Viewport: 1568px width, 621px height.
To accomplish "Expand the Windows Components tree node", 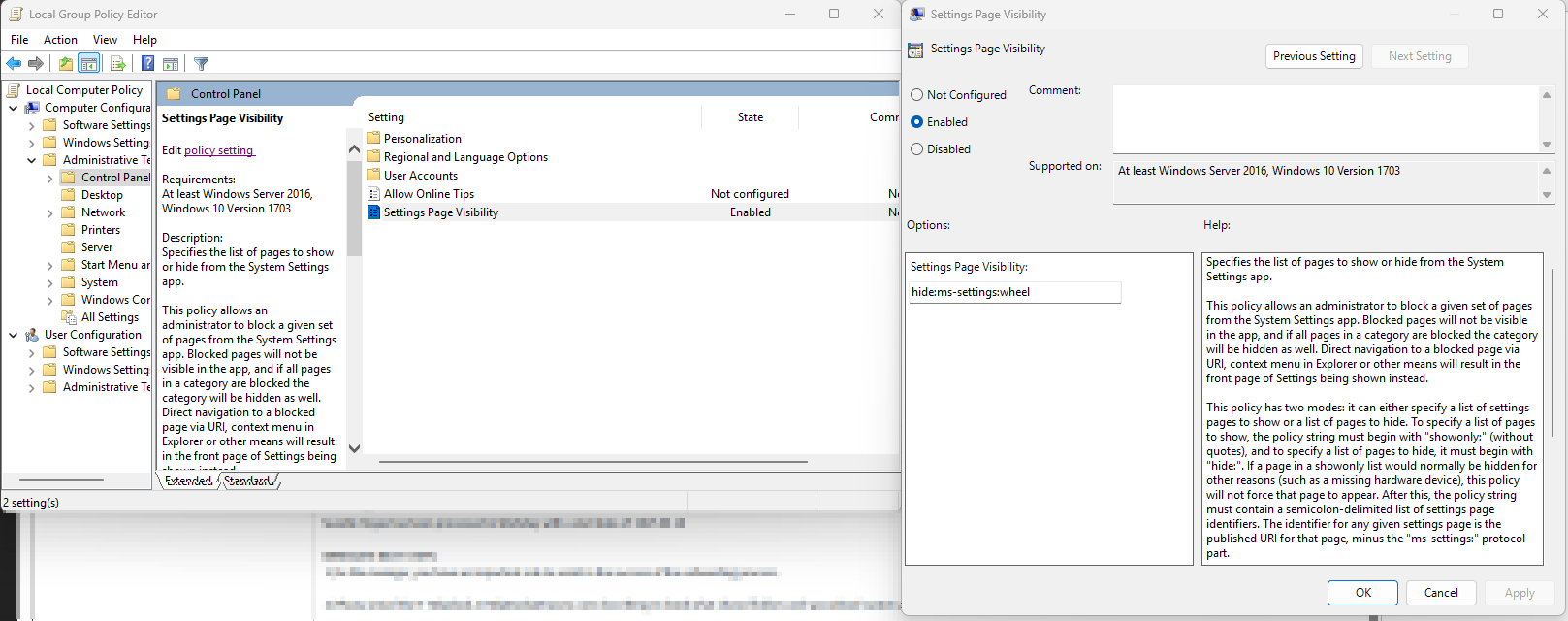I will click(49, 300).
